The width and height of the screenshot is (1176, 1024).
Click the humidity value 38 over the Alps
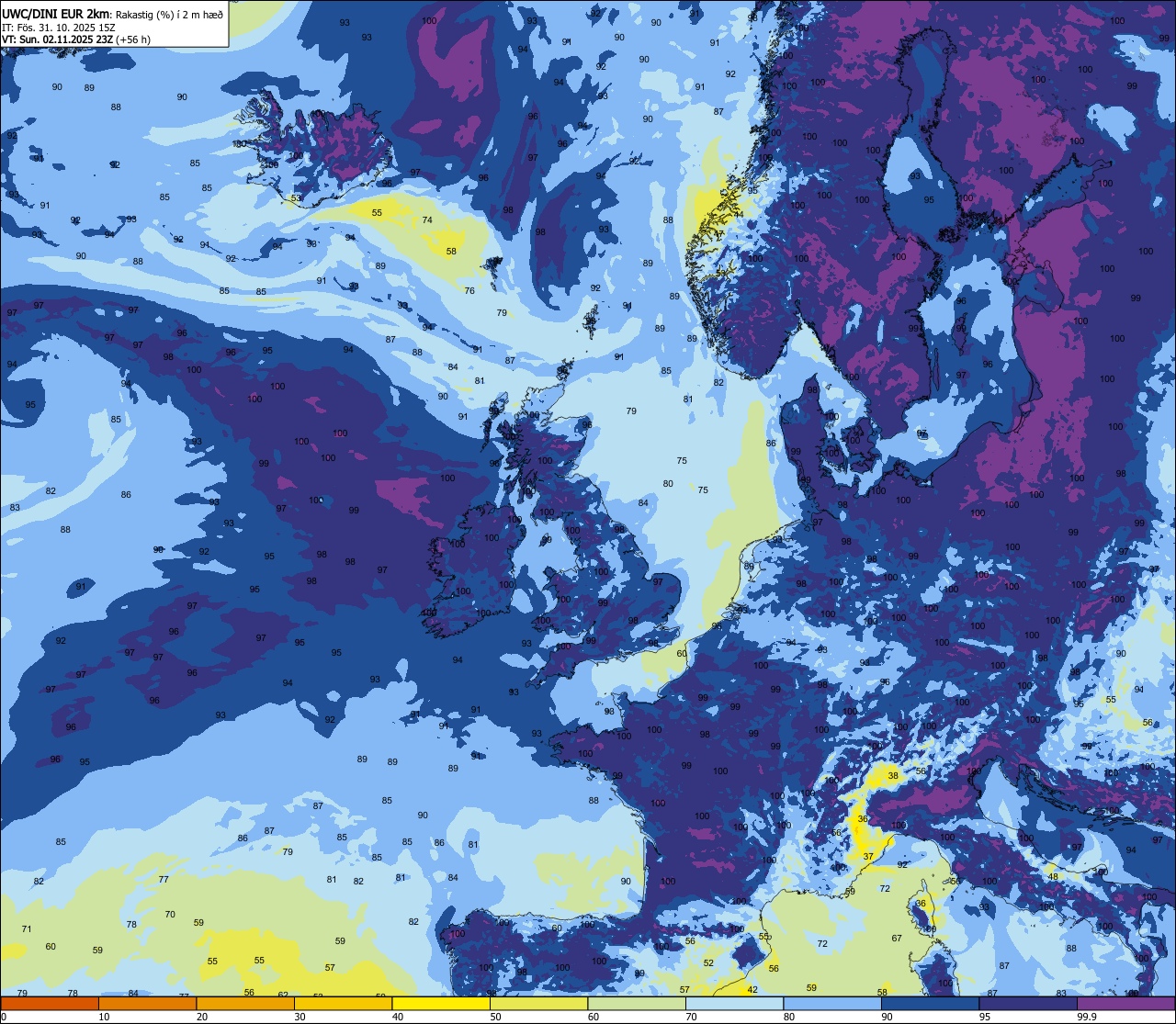pyautogui.click(x=892, y=776)
